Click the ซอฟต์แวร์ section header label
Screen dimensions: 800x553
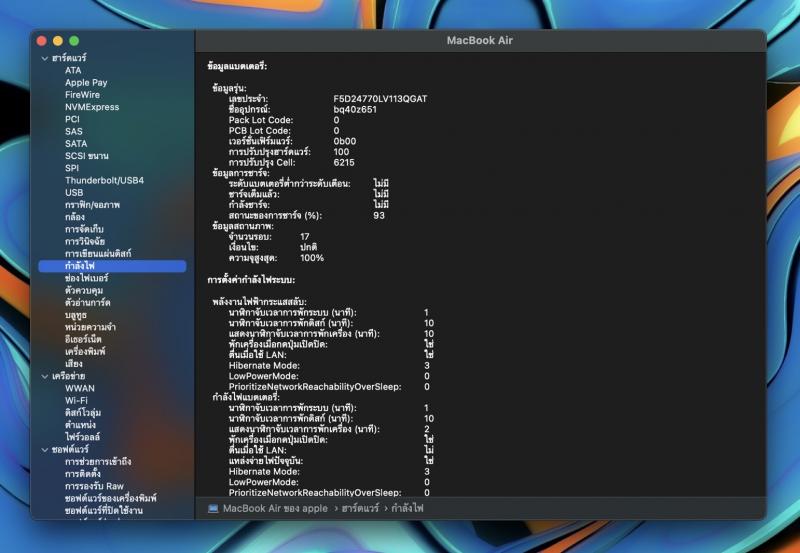click(x=70, y=450)
